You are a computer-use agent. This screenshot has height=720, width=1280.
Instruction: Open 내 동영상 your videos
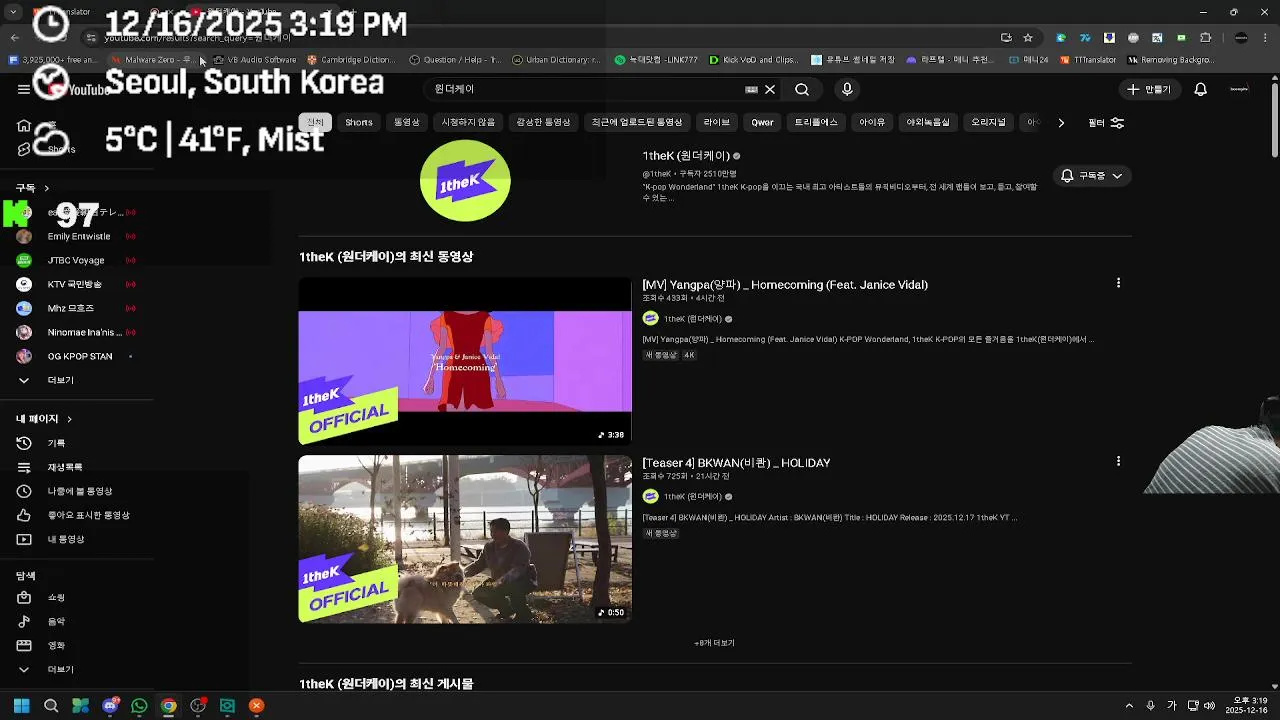76,539
